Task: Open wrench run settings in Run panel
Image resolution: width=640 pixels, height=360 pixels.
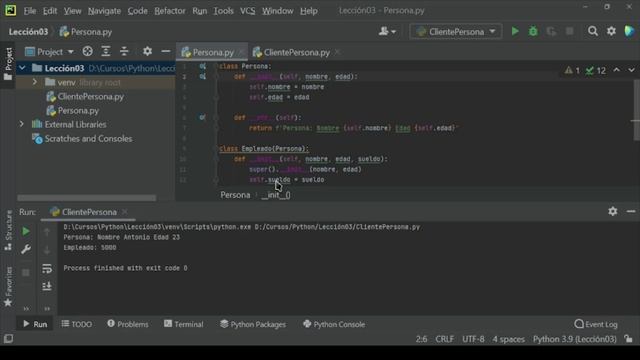Action: [x=25, y=249]
